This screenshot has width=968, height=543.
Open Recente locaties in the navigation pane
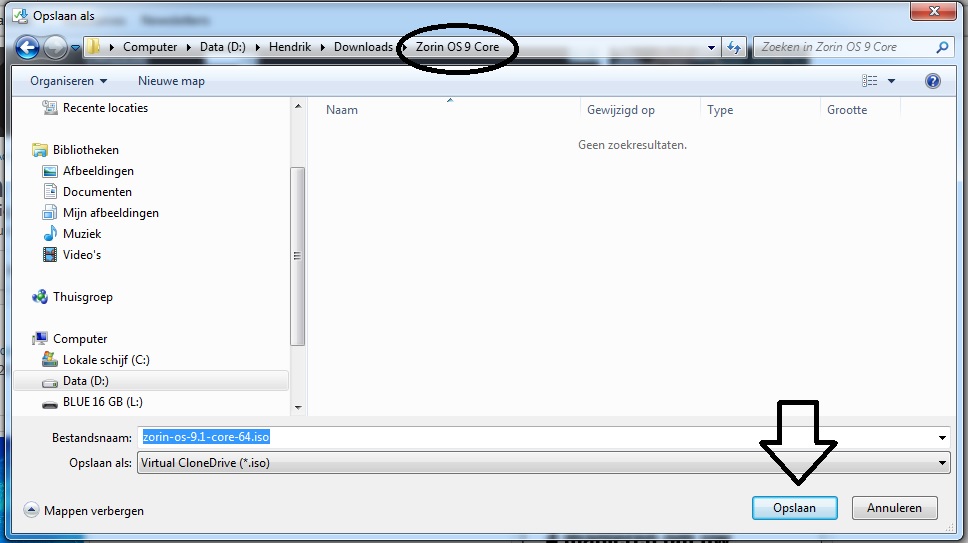105,108
